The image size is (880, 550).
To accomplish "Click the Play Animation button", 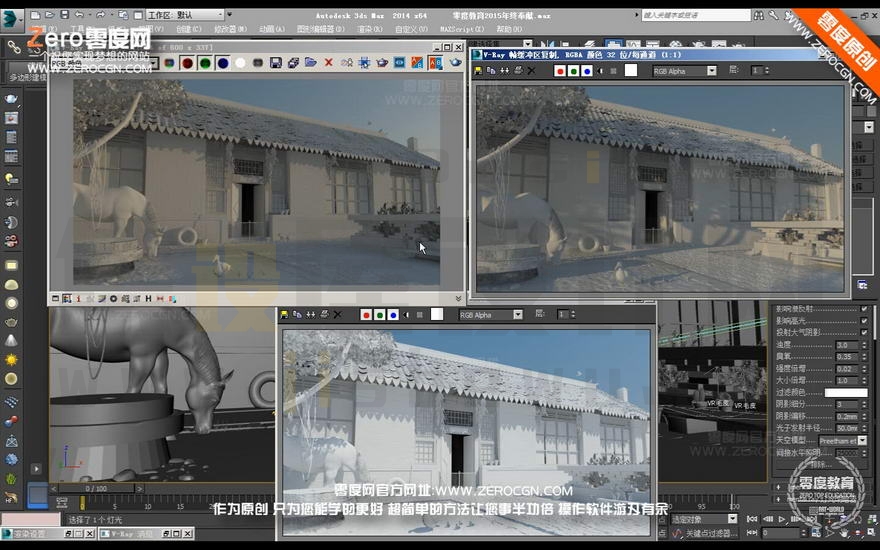I will point(782,519).
